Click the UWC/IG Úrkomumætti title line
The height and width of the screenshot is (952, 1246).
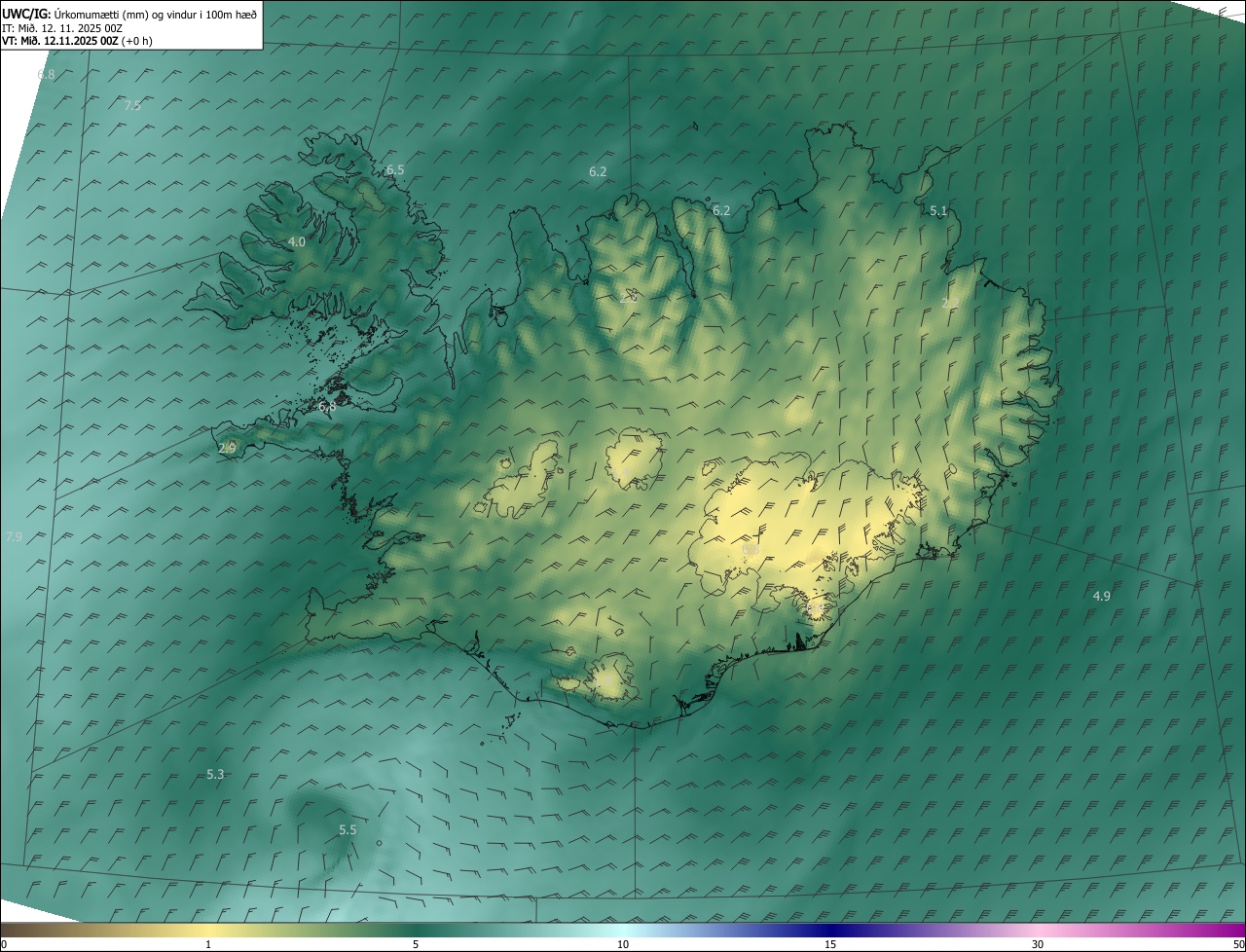pos(129,15)
